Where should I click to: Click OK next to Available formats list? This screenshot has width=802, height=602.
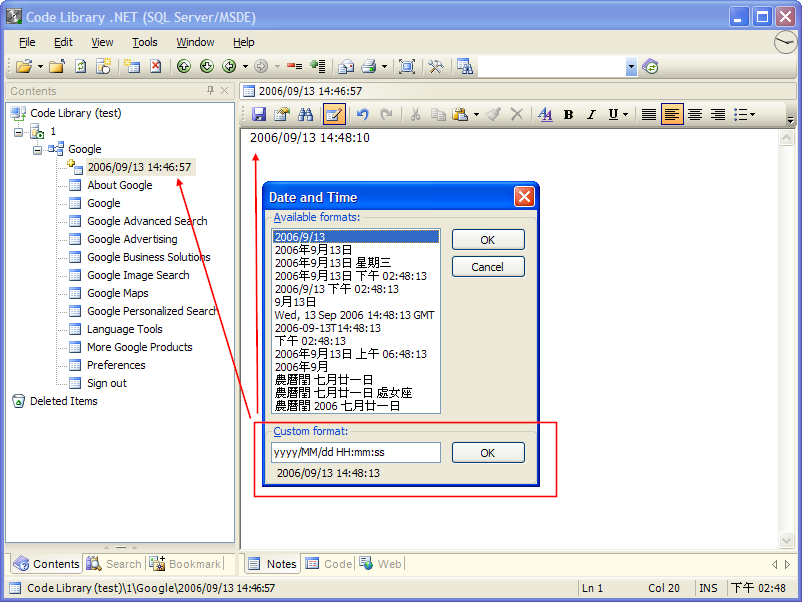point(488,240)
